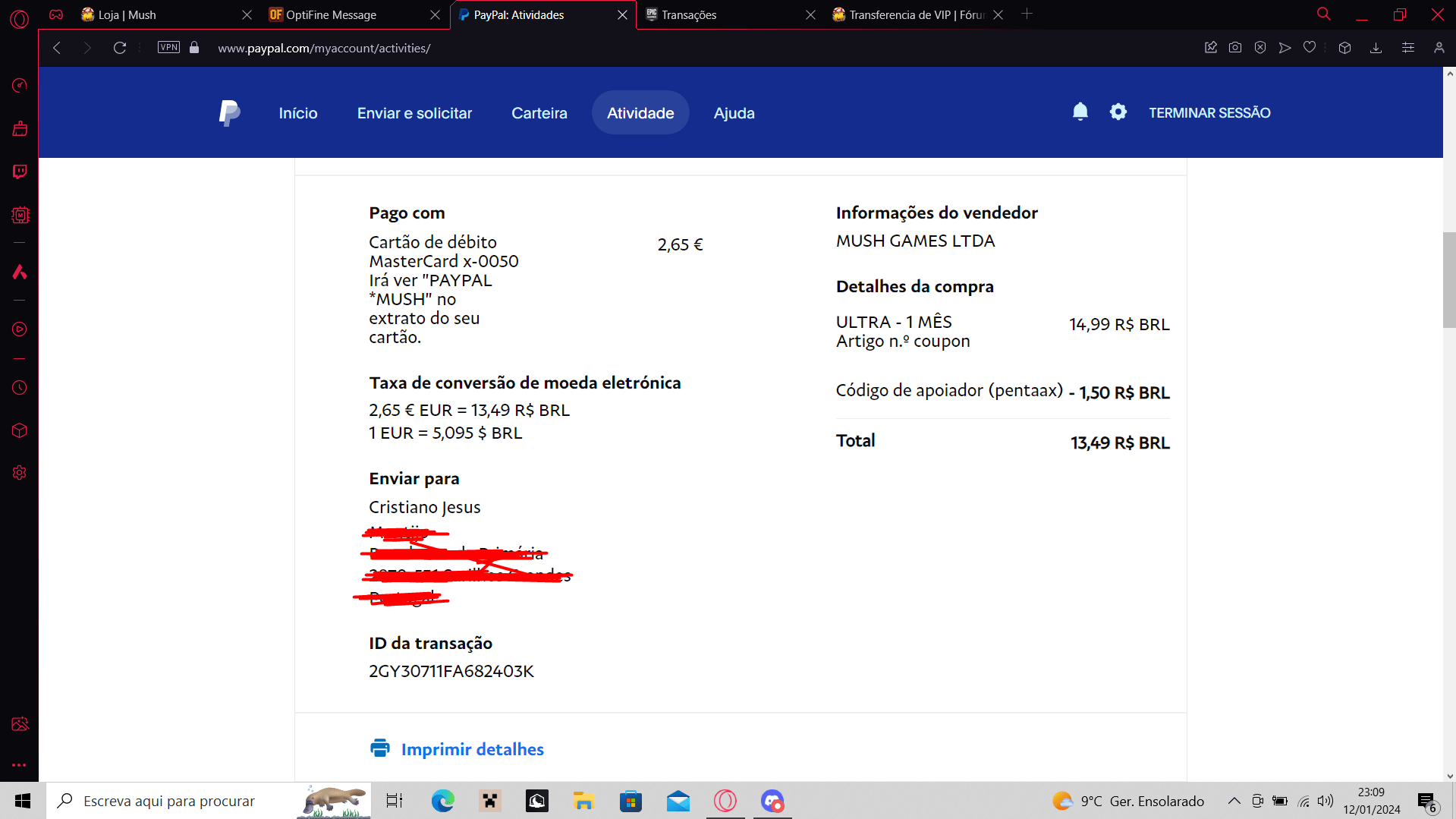This screenshot has height=819, width=1456.
Task: Open Mail app in taskbar
Action: [678, 801]
